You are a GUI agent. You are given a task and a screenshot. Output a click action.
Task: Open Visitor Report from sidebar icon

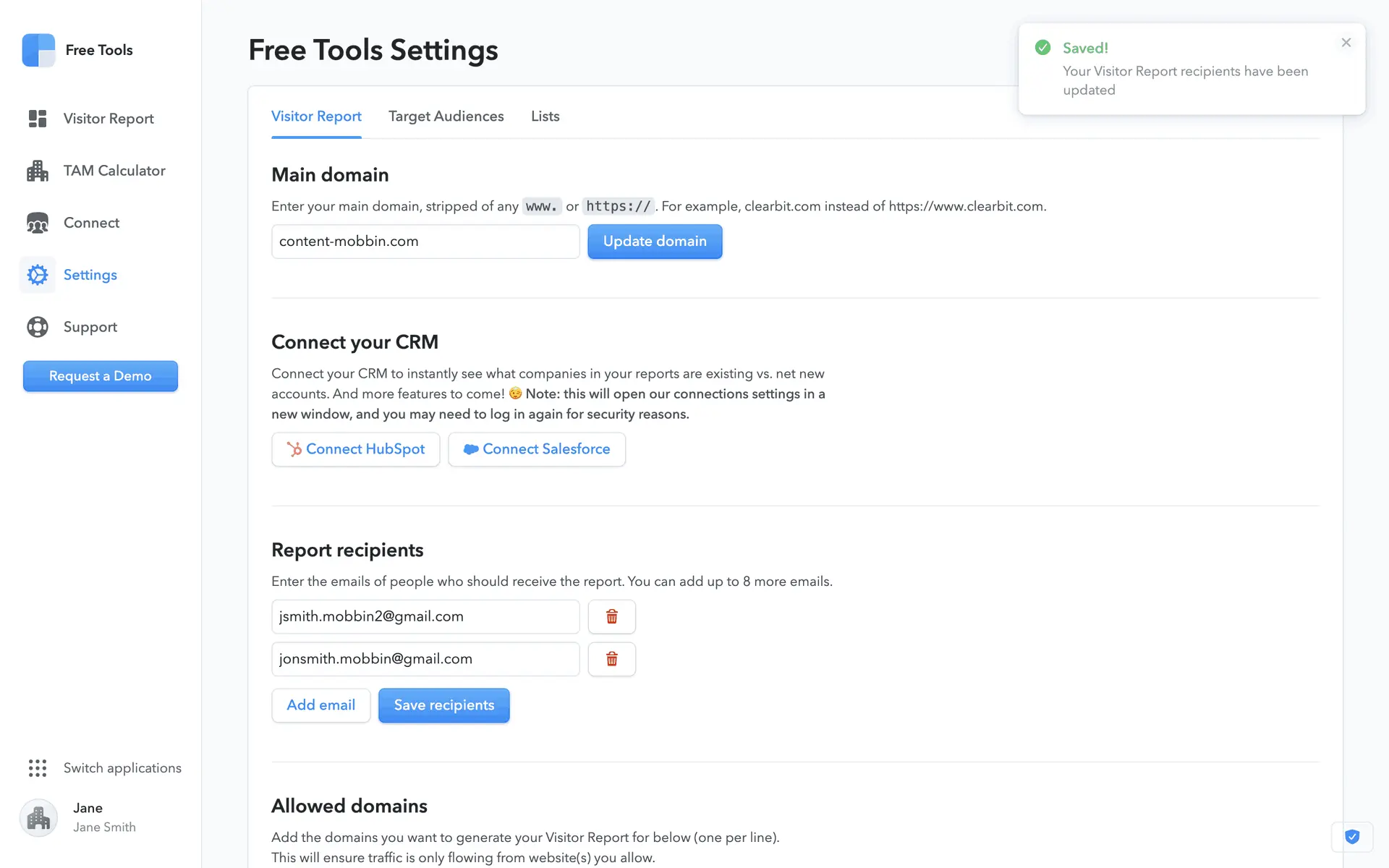38,119
